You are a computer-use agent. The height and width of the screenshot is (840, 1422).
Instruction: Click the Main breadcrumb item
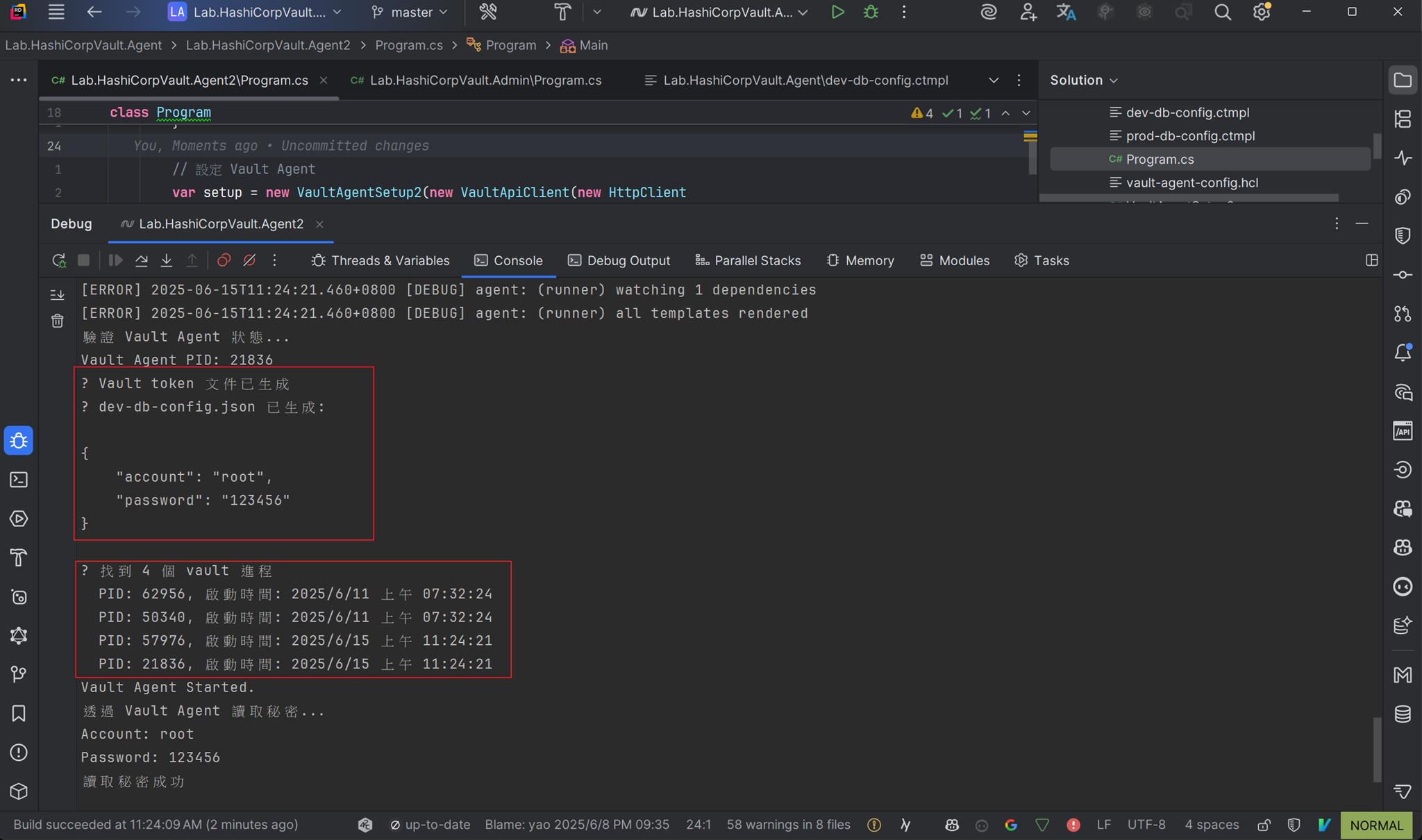pyautogui.click(x=584, y=45)
